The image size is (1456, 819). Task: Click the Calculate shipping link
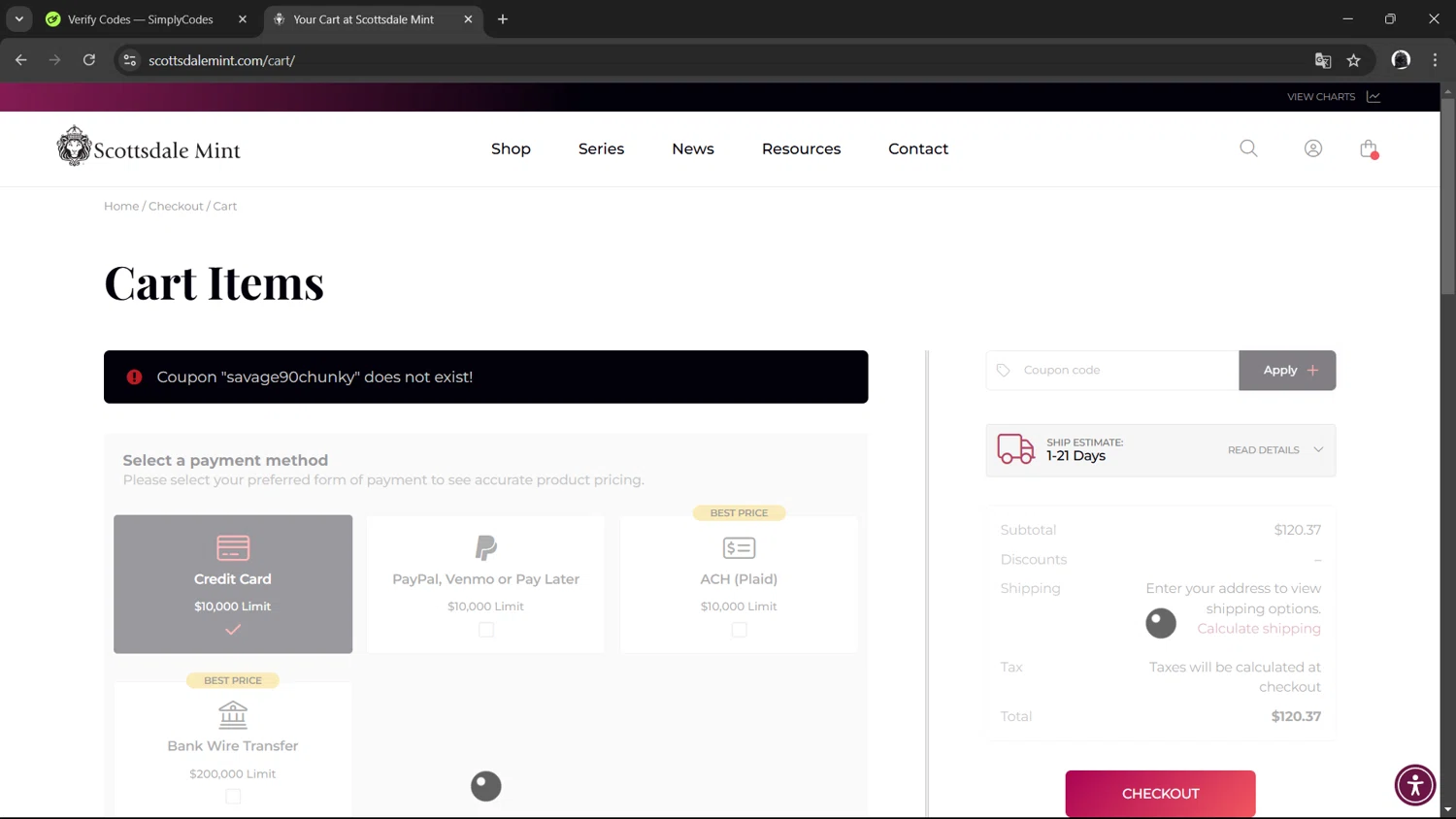[x=1259, y=628]
